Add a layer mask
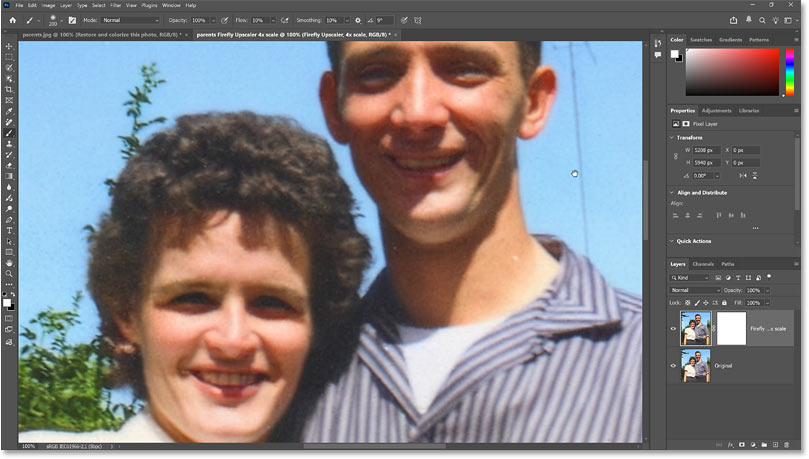Screen dimensions: 809x459 pos(742,445)
